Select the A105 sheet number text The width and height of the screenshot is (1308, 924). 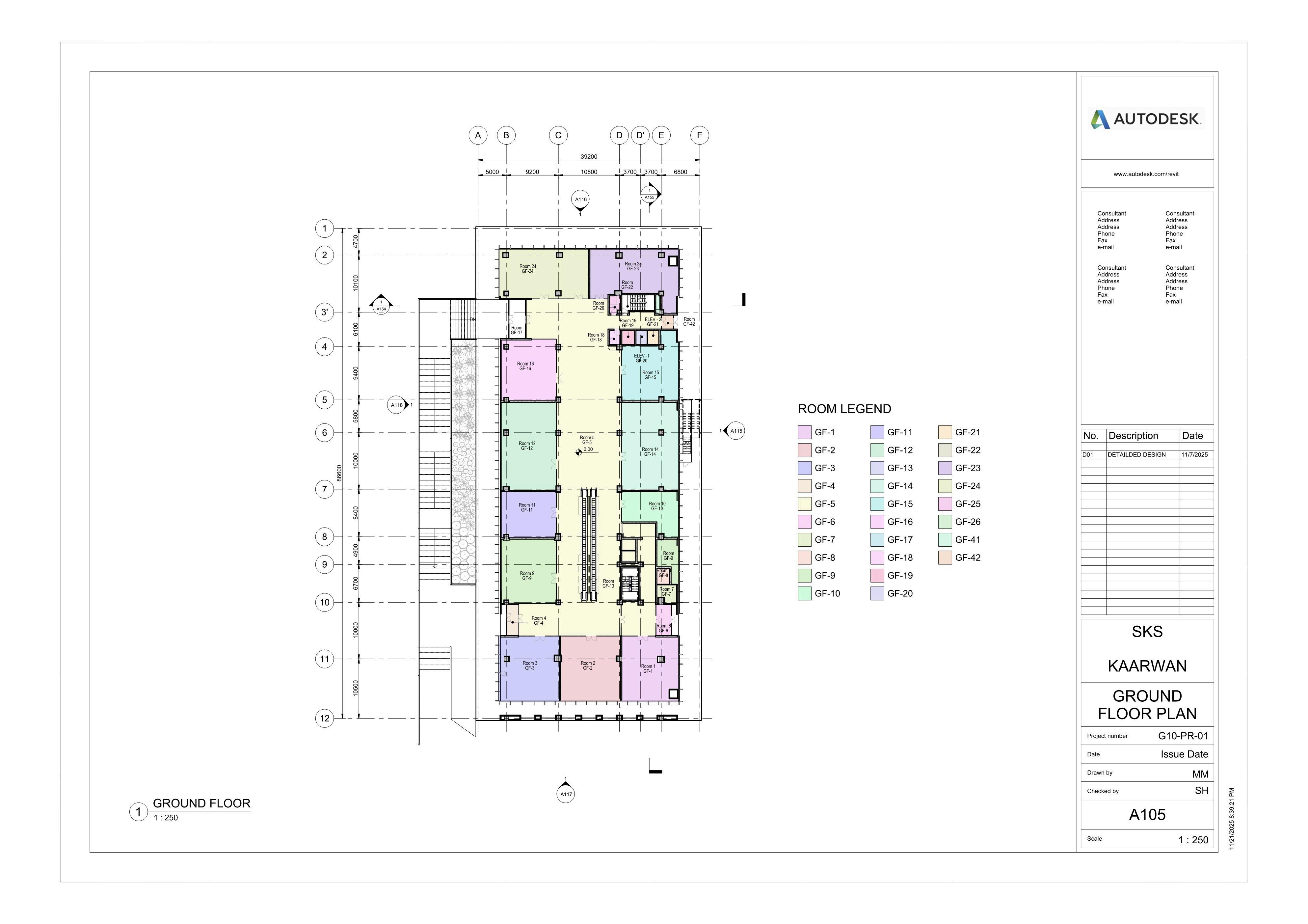tap(1147, 815)
